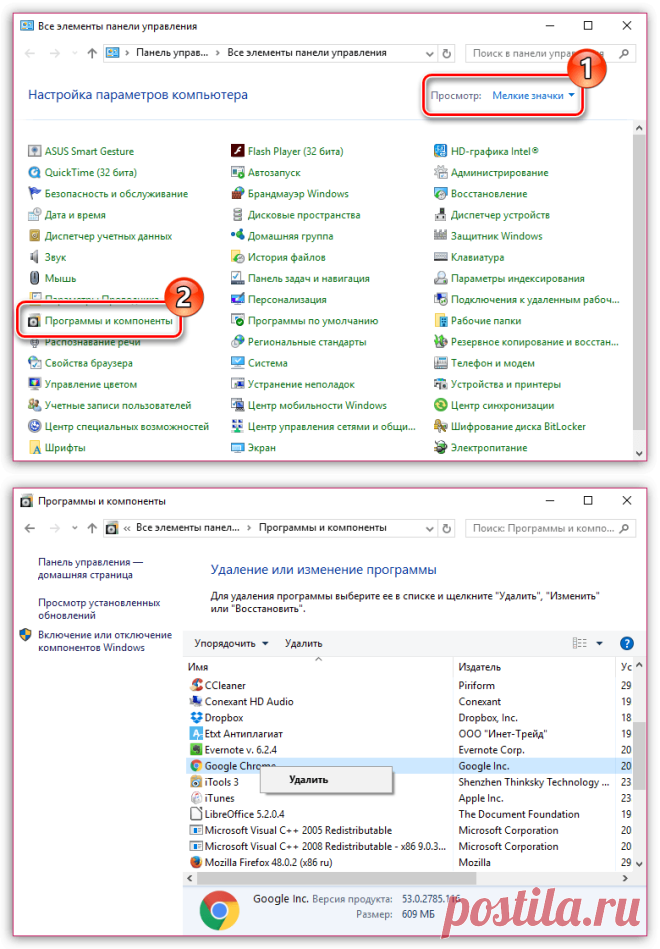The width and height of the screenshot is (660, 949).
Task: Open Диспетчер устройств icon
Action: [x=440, y=215]
